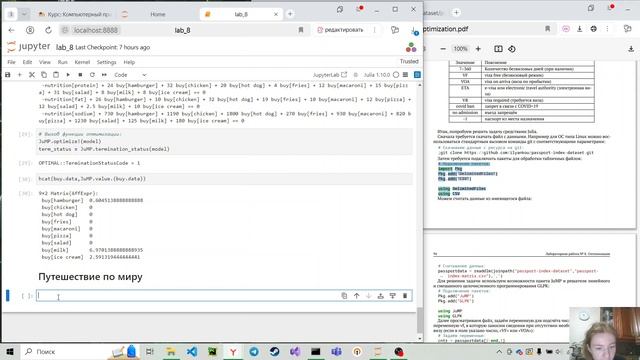Show hidden system tray icons
This screenshot has width=640, height=360.
[x=499, y=351]
